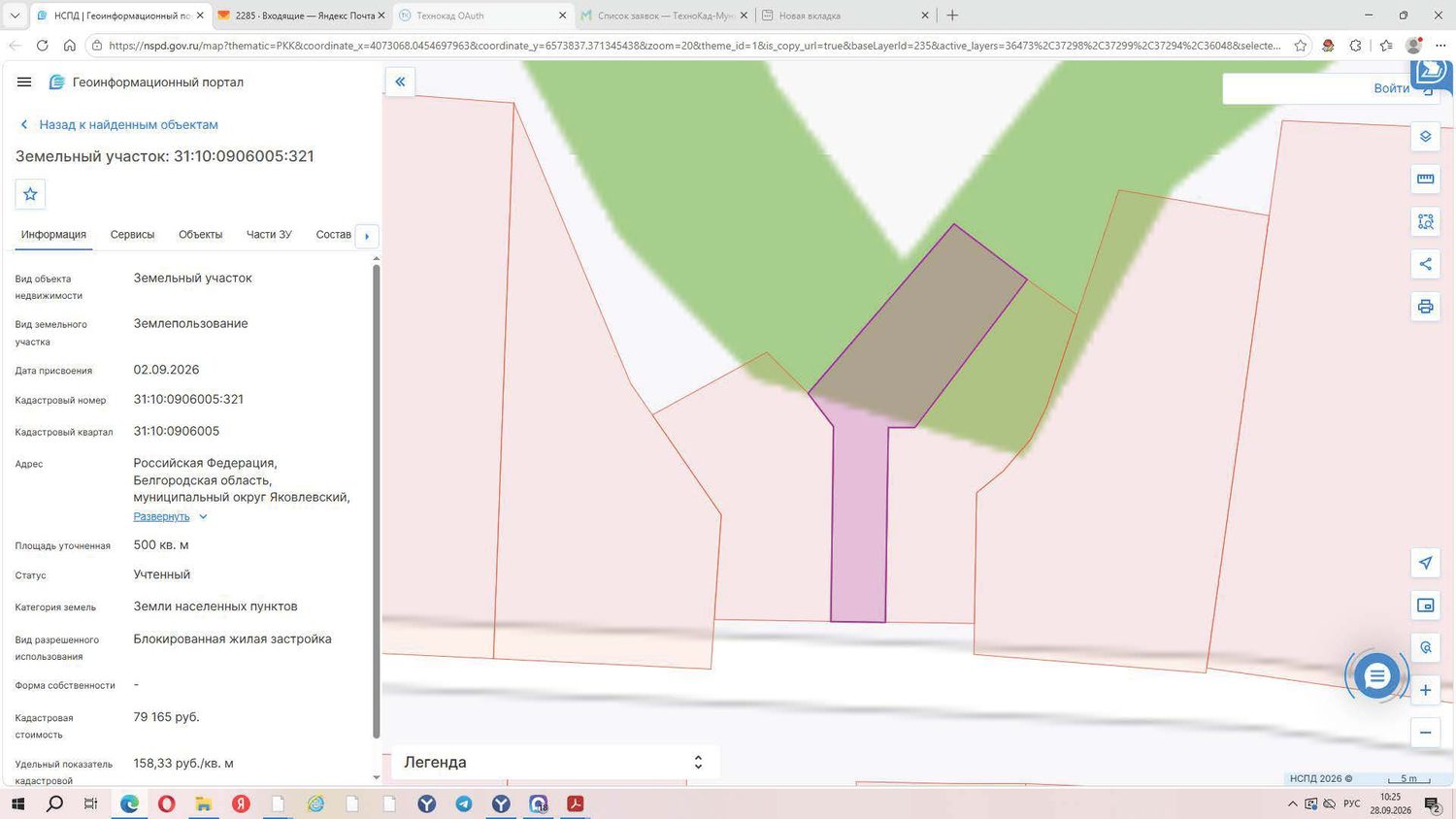This screenshot has height=819, width=1456.
Task: Click the browser address bar URL
Action: click(x=694, y=46)
